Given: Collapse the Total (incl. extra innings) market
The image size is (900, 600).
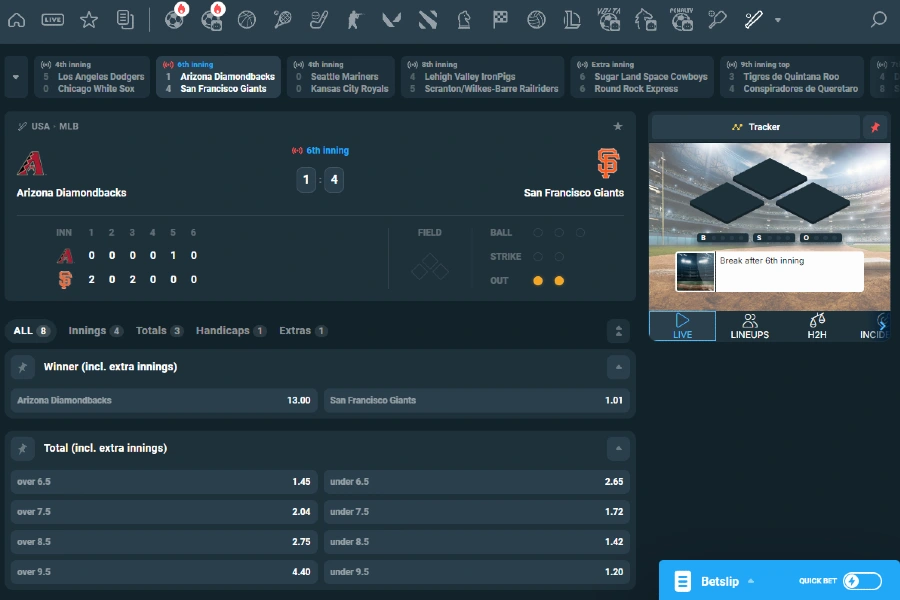Looking at the screenshot, I should click(617, 448).
